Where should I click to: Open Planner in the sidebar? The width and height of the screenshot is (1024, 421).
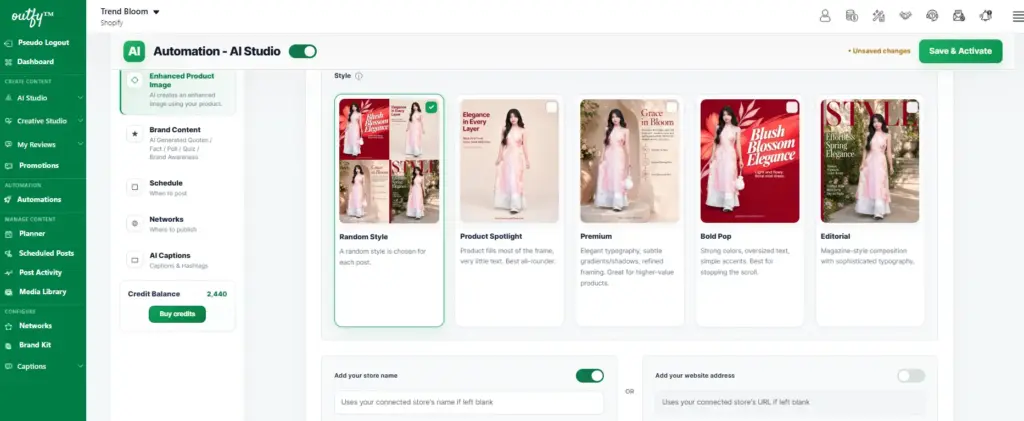(32, 234)
